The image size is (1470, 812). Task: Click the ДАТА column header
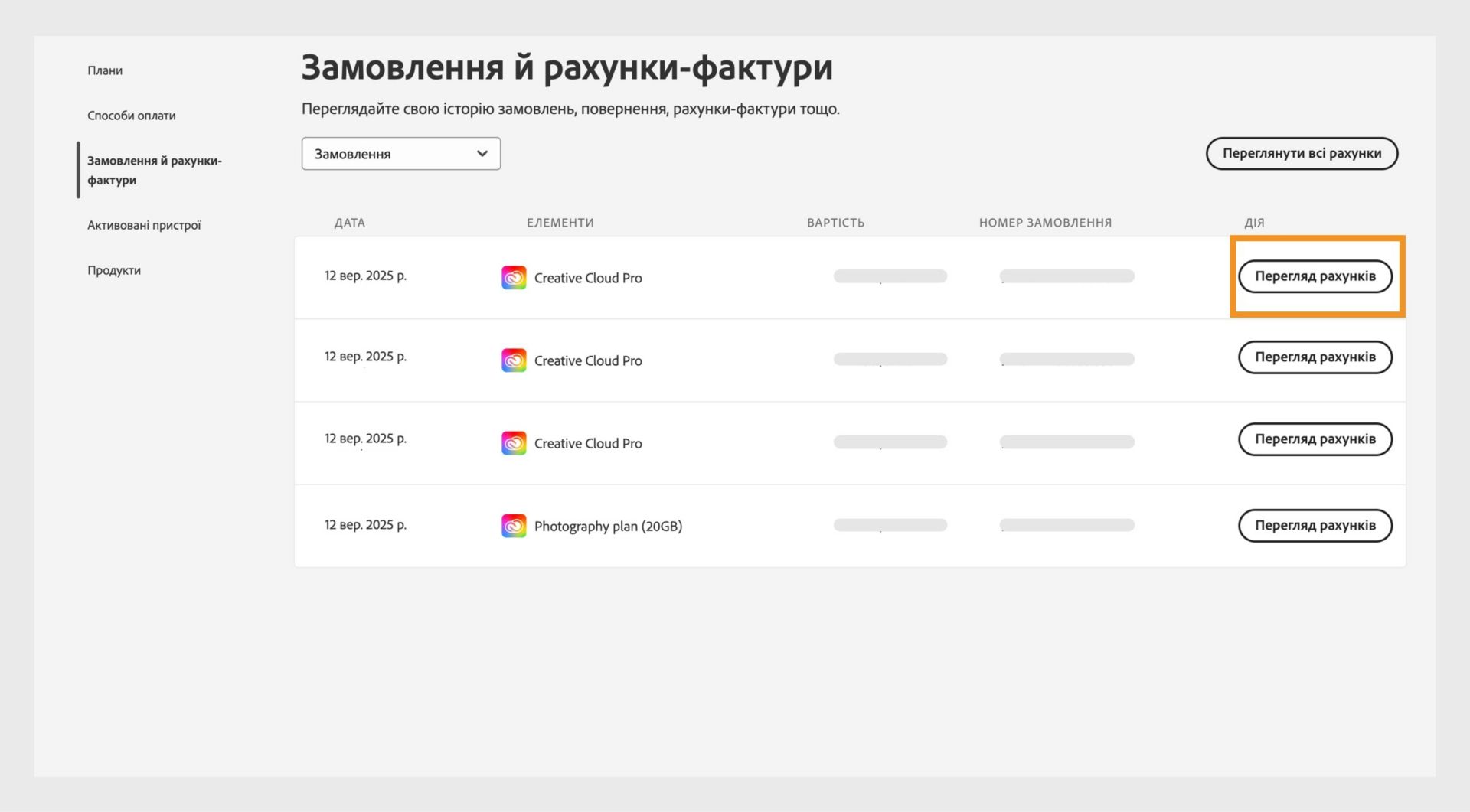pos(350,223)
